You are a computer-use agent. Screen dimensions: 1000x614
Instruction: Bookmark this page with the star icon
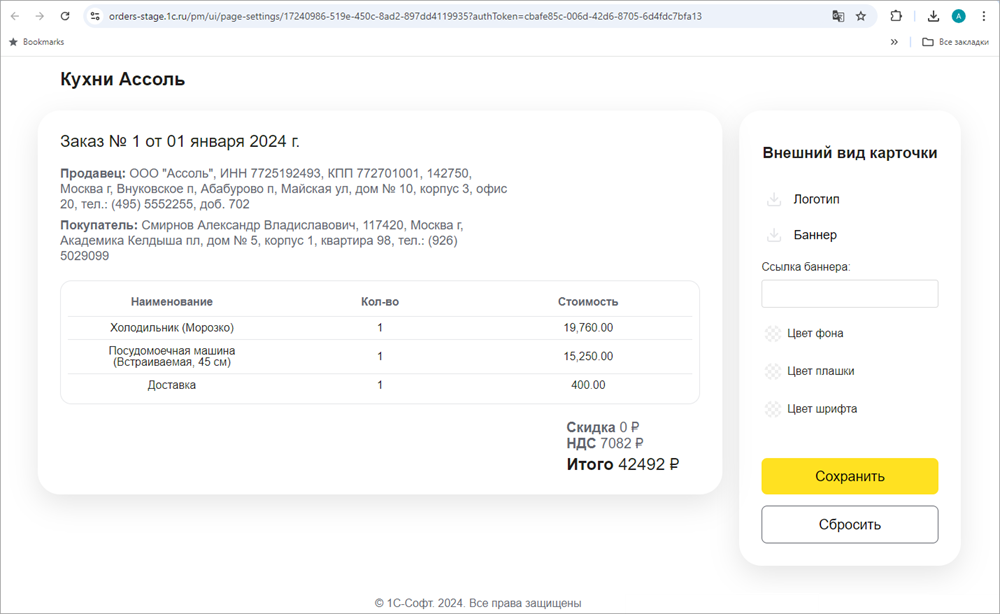[x=860, y=16]
